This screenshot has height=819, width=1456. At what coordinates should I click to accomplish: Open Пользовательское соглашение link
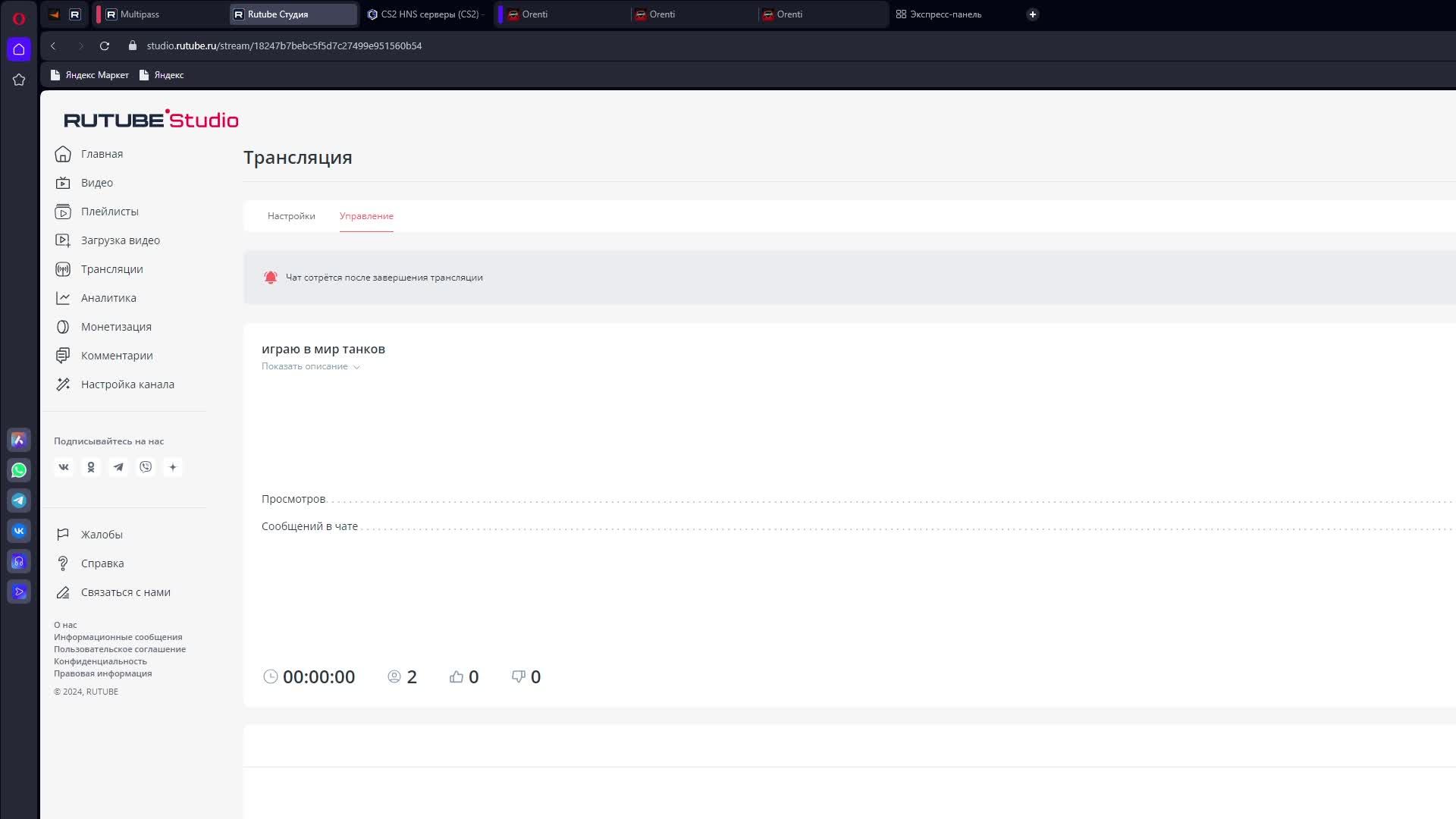click(x=120, y=649)
